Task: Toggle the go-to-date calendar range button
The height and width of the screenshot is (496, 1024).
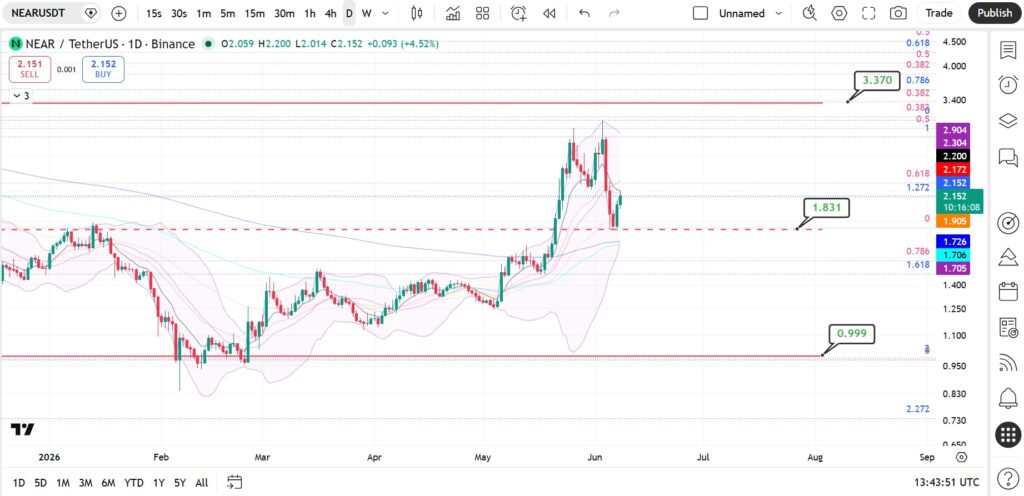Action: click(234, 482)
